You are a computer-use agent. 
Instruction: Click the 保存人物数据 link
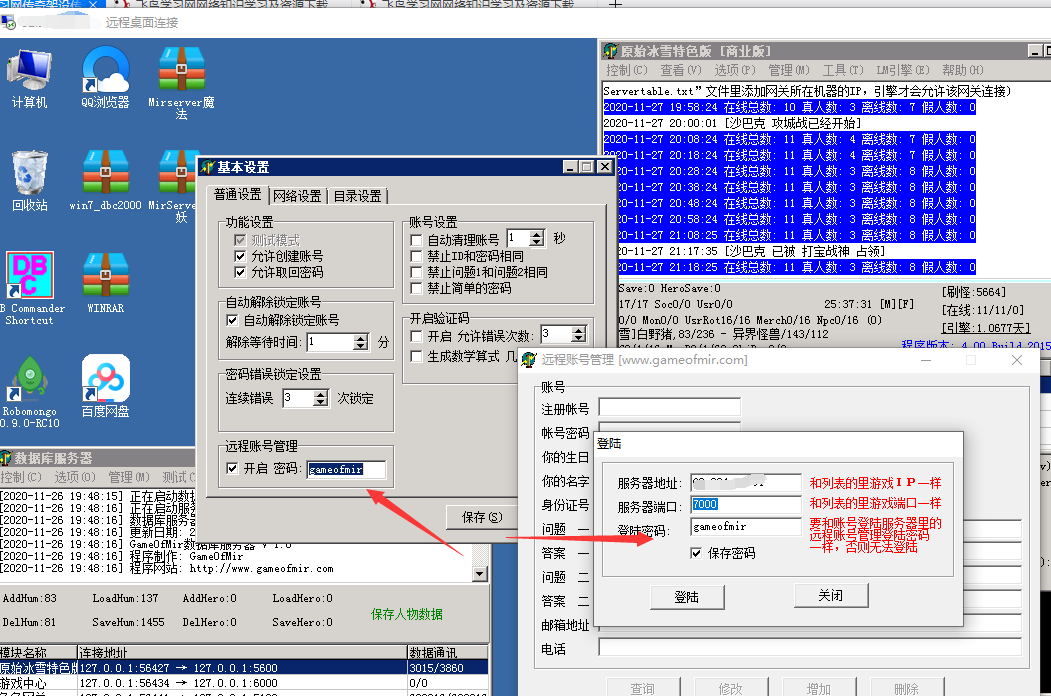407,614
